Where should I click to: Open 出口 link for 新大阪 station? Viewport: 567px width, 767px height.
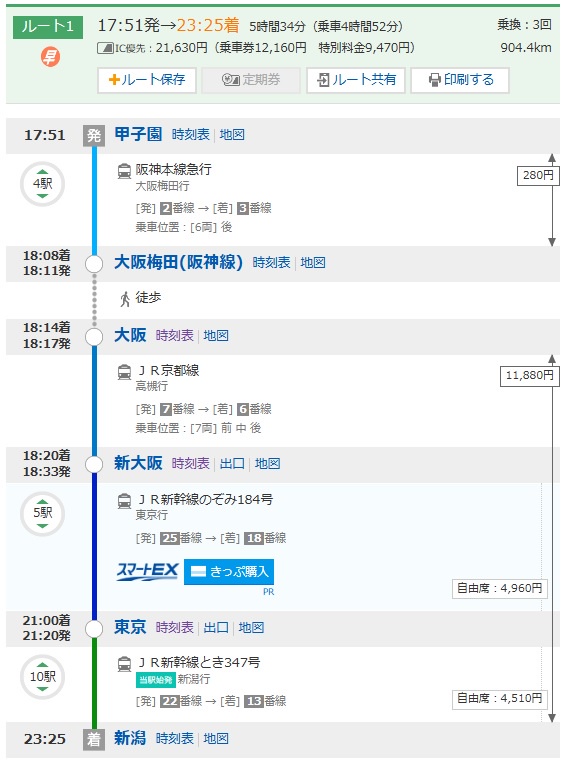(x=232, y=463)
